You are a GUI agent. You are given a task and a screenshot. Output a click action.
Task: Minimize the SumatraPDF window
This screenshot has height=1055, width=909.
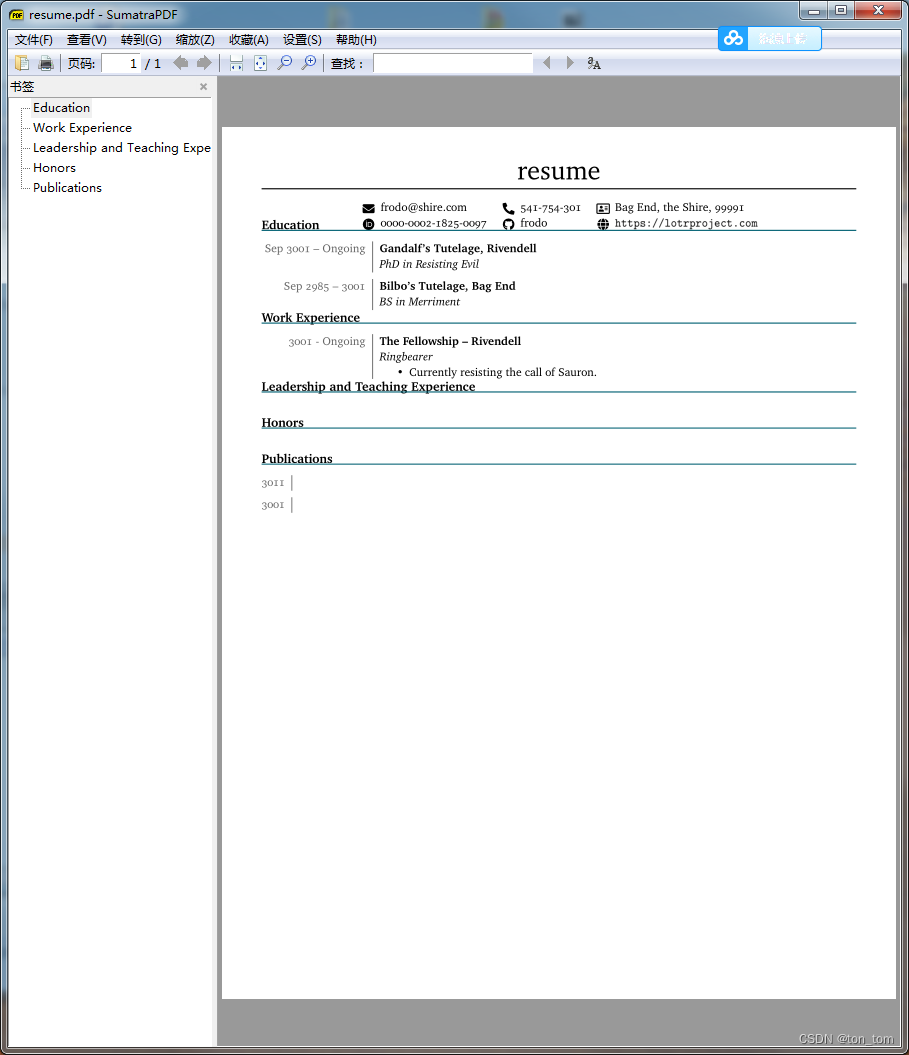click(x=814, y=11)
